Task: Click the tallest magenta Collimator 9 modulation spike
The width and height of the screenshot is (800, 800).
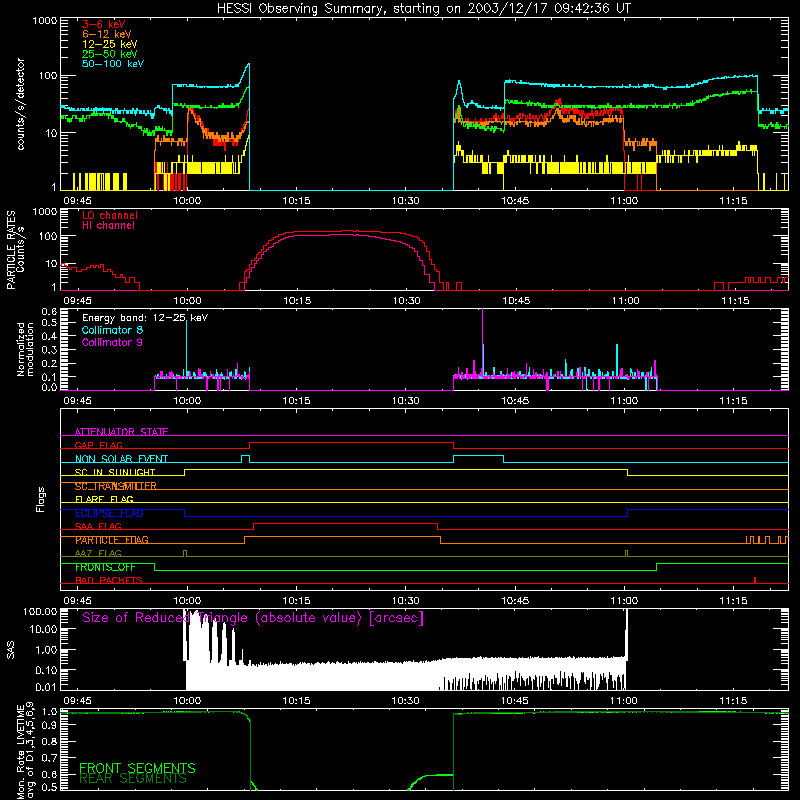Action: click(483, 342)
